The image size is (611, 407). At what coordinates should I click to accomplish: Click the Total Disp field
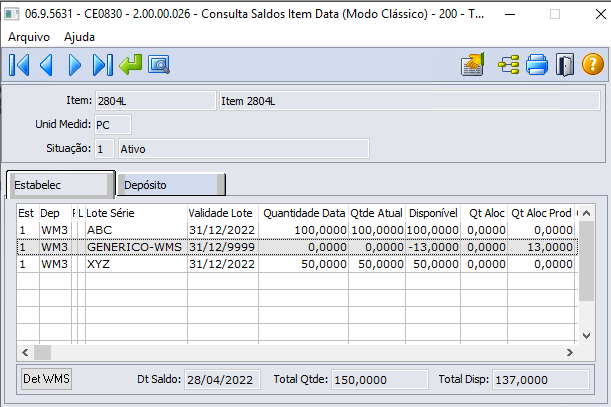pos(541,380)
